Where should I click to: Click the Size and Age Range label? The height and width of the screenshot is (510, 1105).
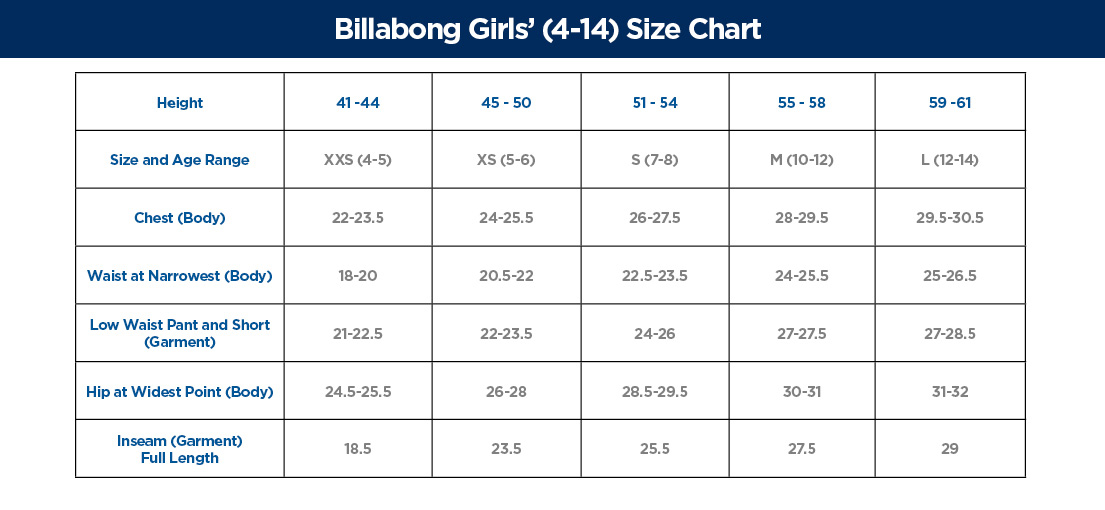click(180, 160)
